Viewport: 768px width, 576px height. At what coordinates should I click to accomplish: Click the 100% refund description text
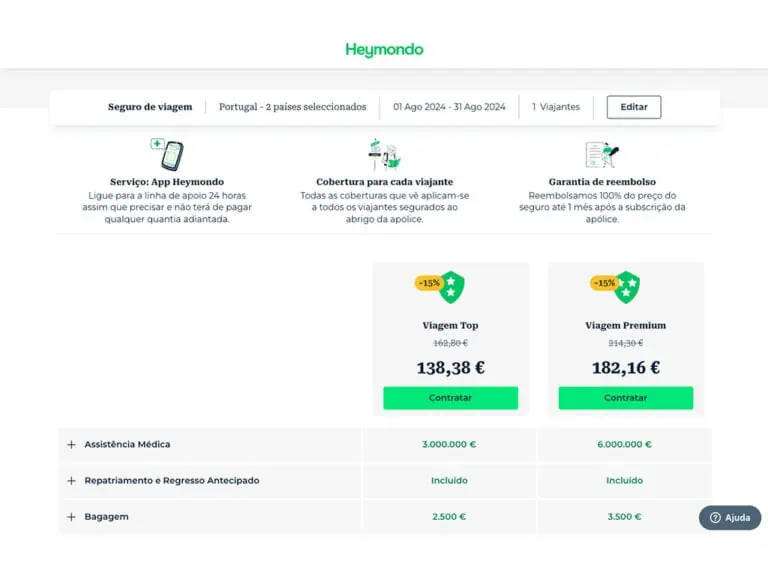tap(602, 207)
